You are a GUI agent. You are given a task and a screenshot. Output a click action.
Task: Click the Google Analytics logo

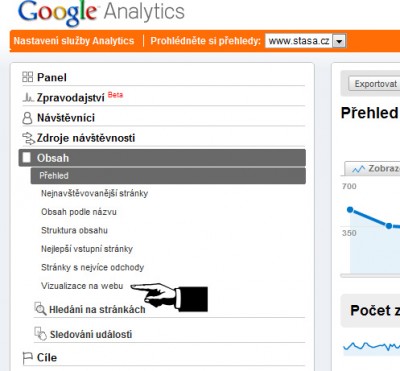pos(101,13)
